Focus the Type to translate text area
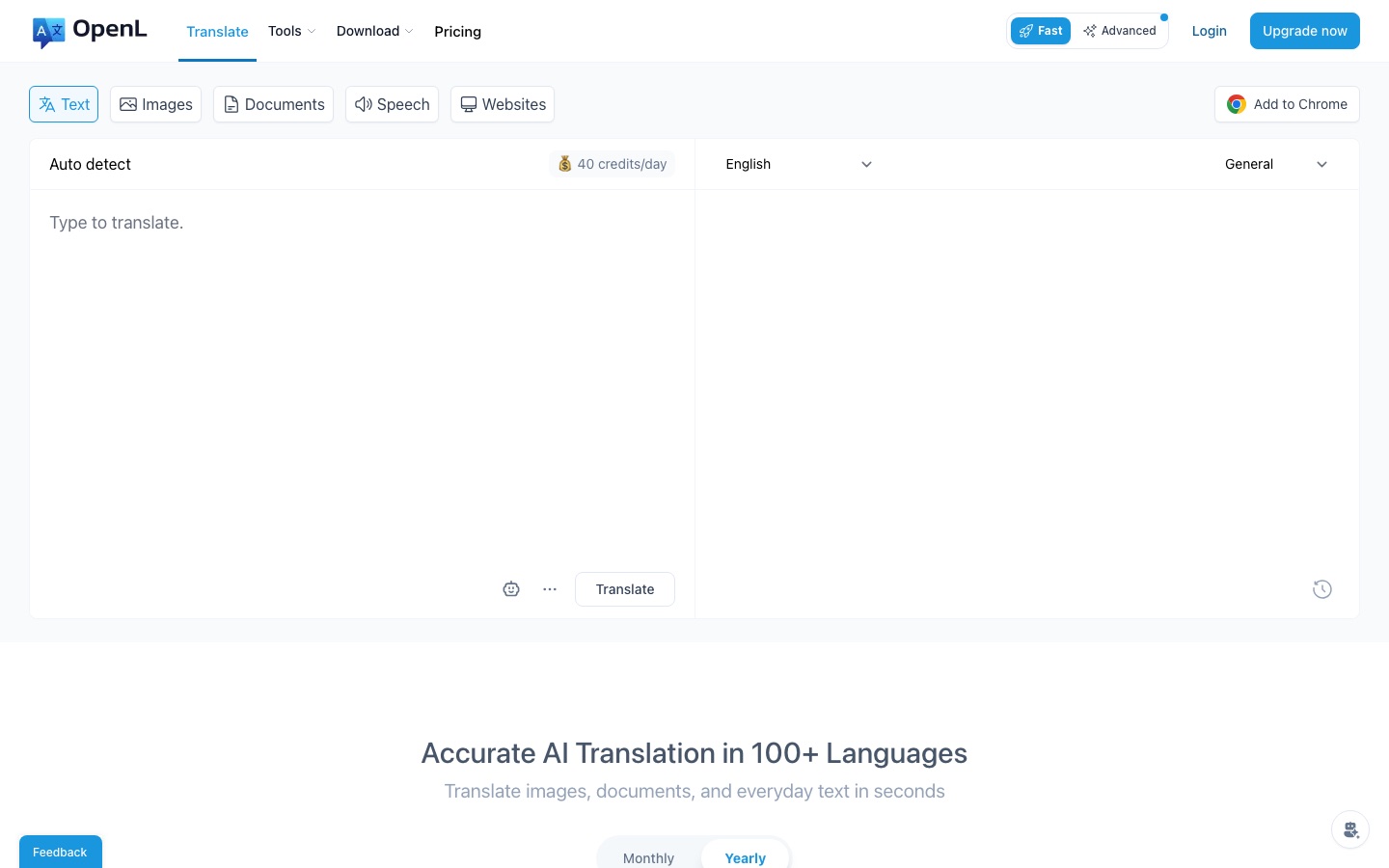The height and width of the screenshot is (868, 1389). 362,376
